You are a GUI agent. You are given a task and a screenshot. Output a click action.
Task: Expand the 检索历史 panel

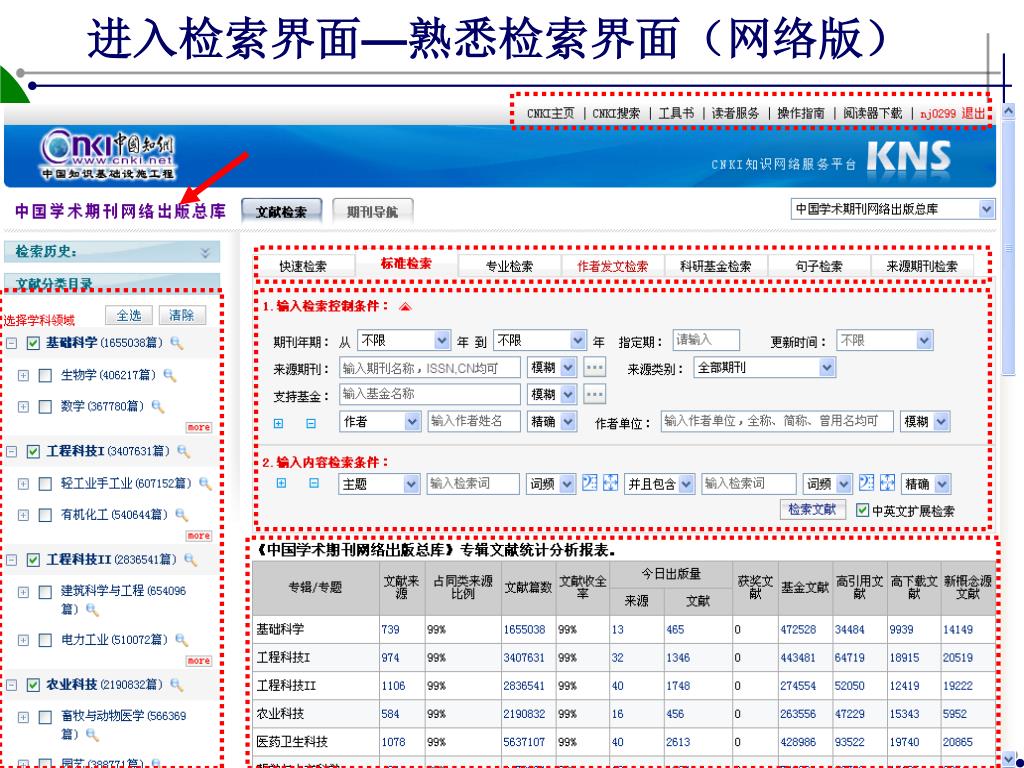point(205,253)
